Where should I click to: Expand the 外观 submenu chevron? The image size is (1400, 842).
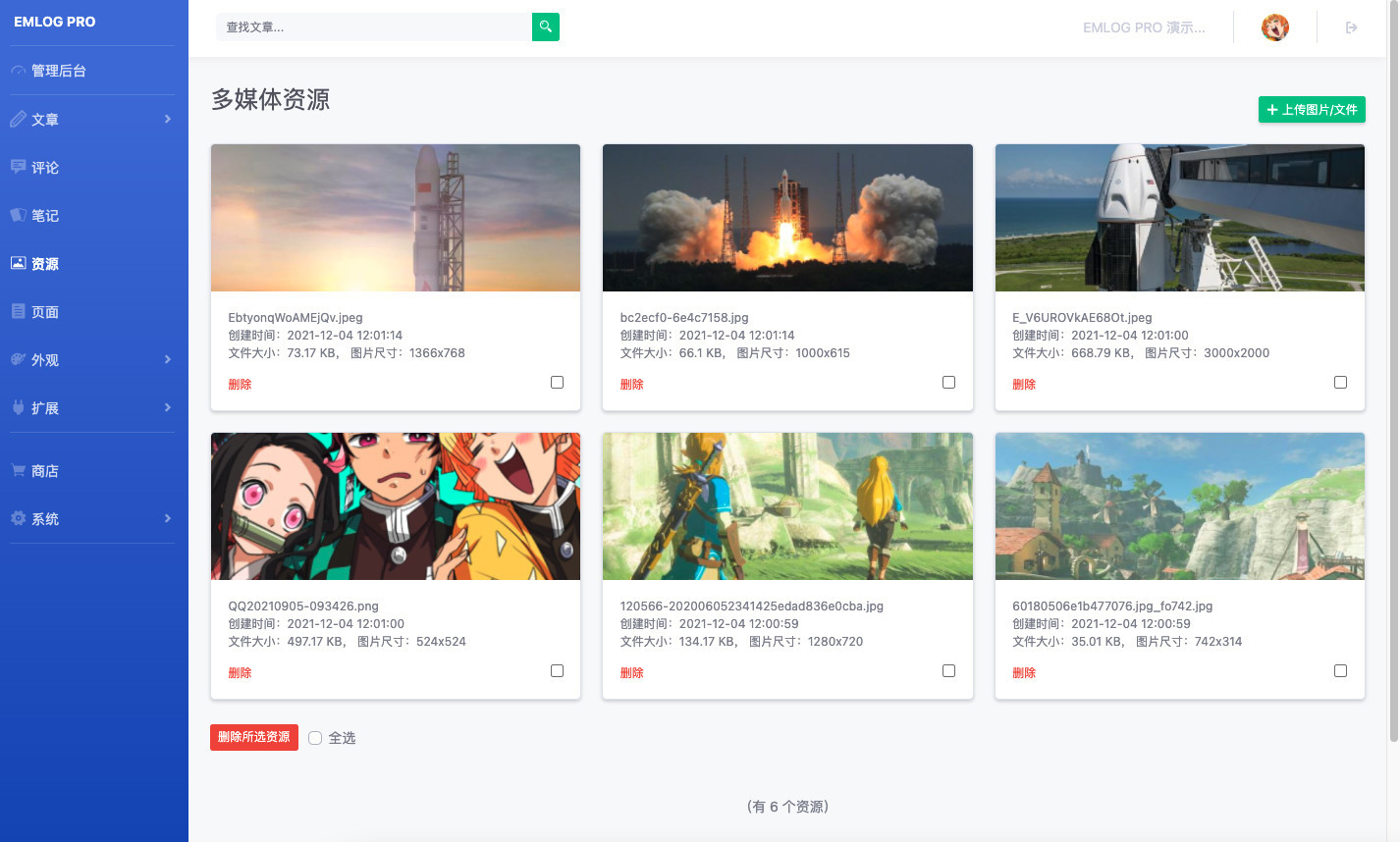click(x=168, y=359)
